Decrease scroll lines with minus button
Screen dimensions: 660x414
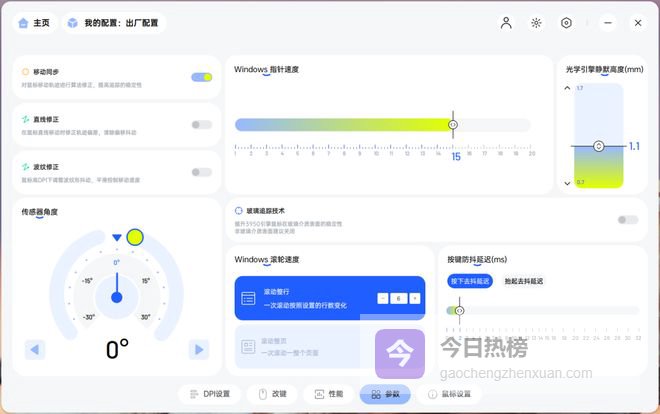click(383, 298)
